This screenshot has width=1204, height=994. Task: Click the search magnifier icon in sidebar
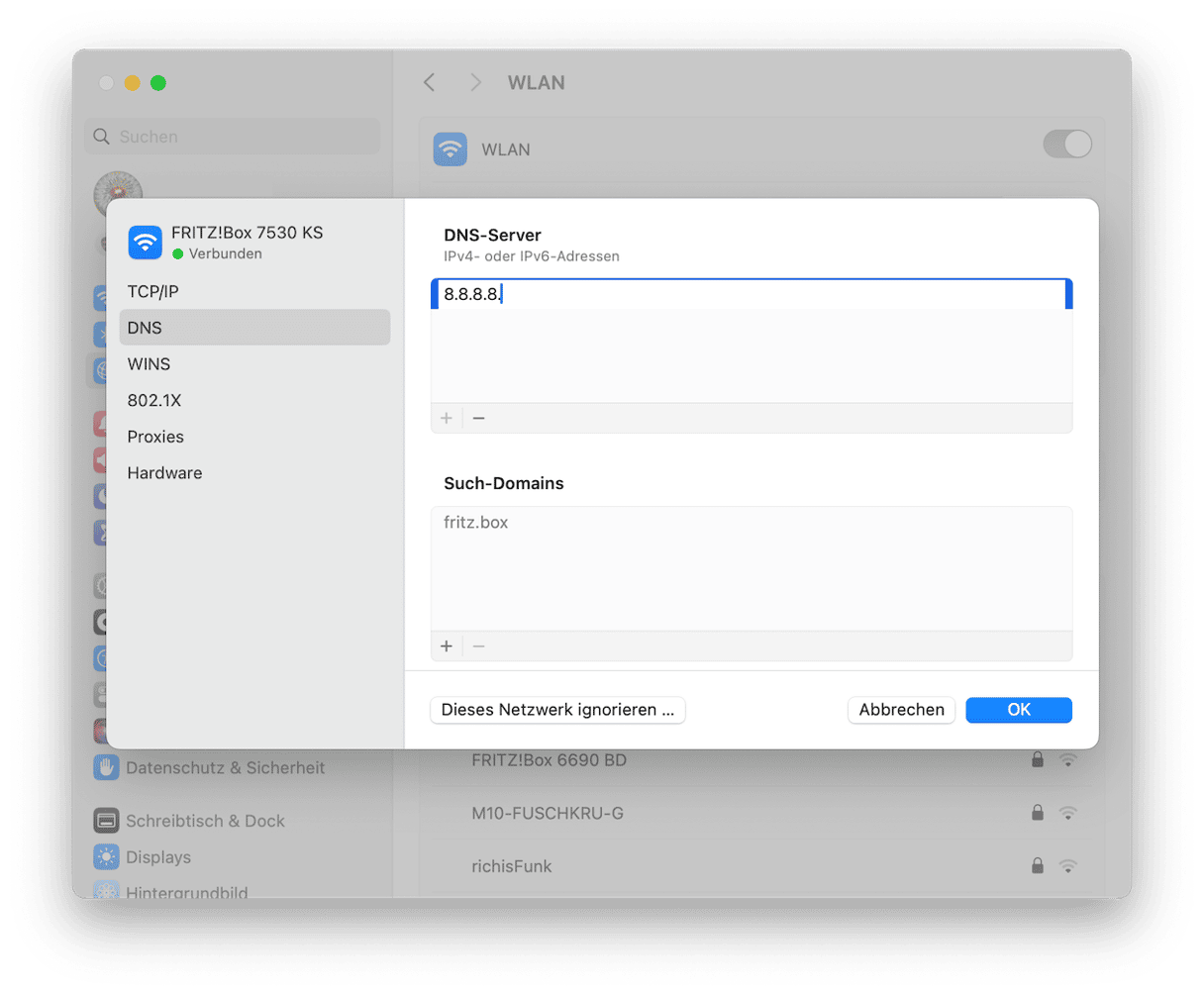click(x=102, y=137)
